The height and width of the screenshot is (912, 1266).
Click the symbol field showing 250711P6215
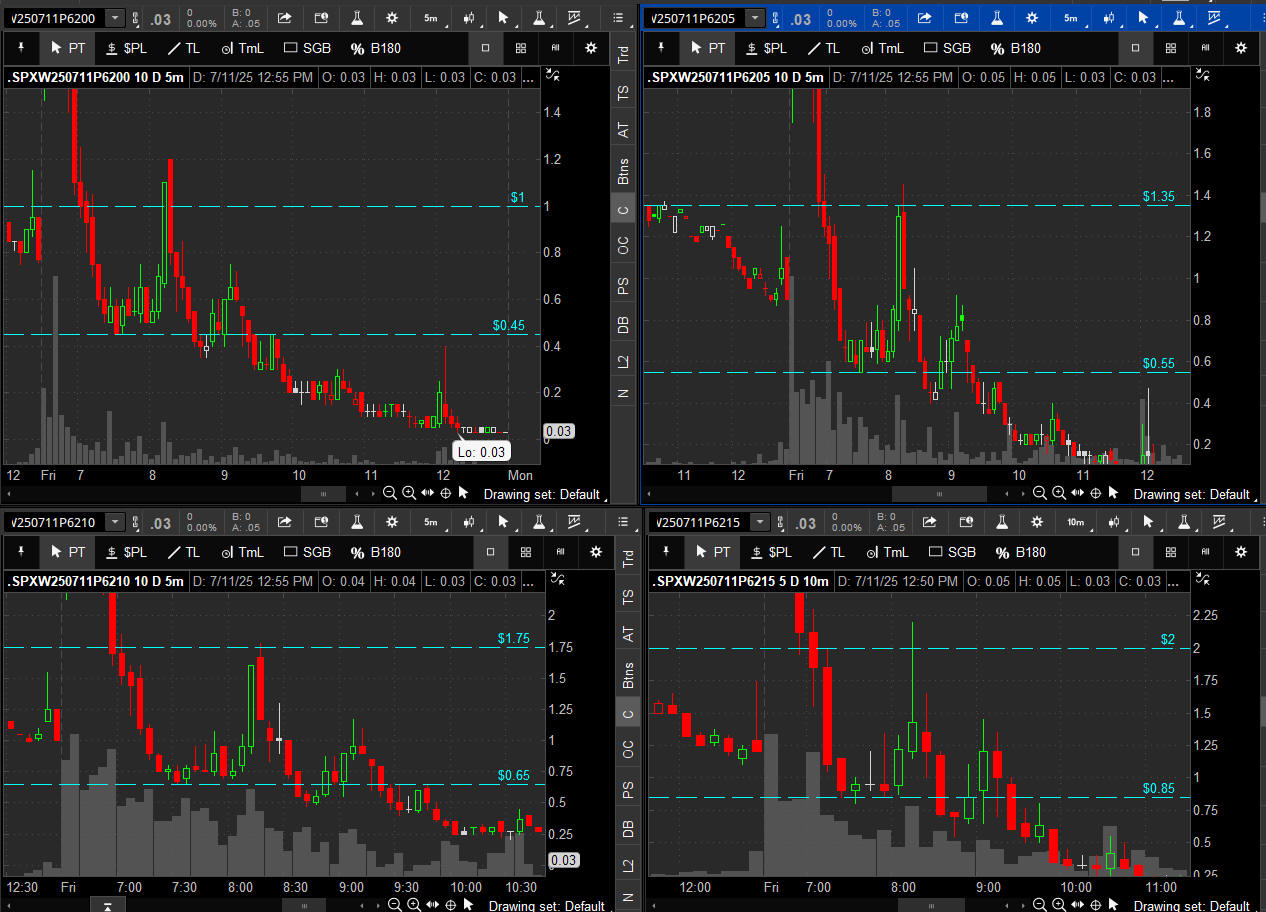(700, 522)
